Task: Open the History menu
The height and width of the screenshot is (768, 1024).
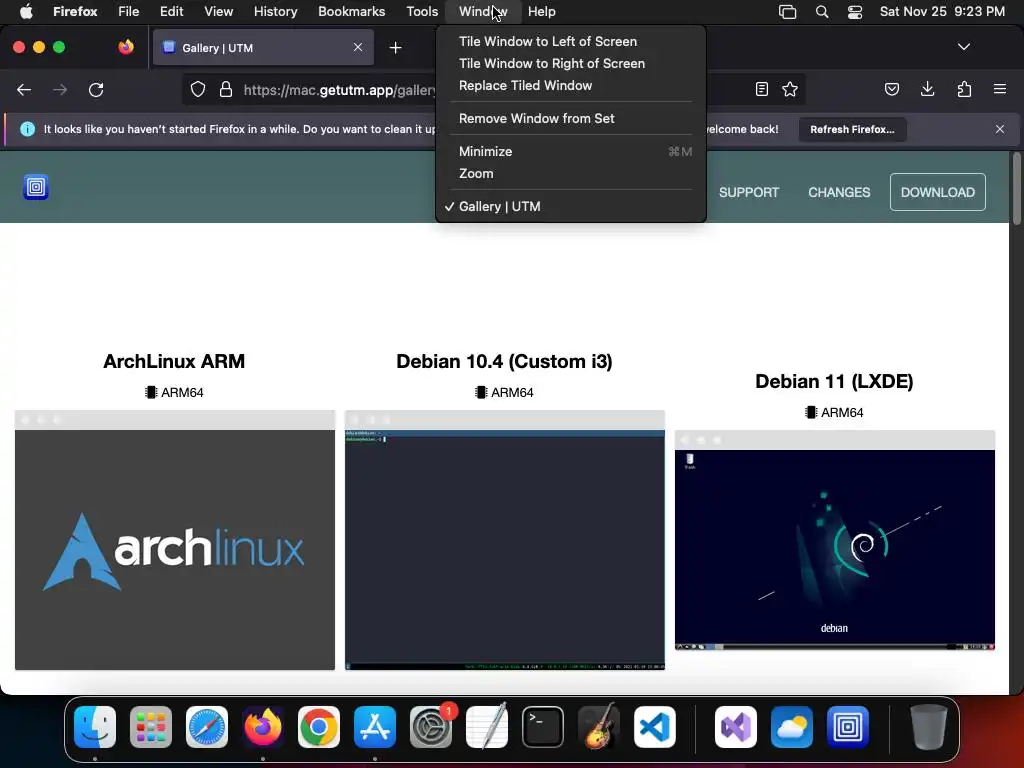Action: pos(276,12)
